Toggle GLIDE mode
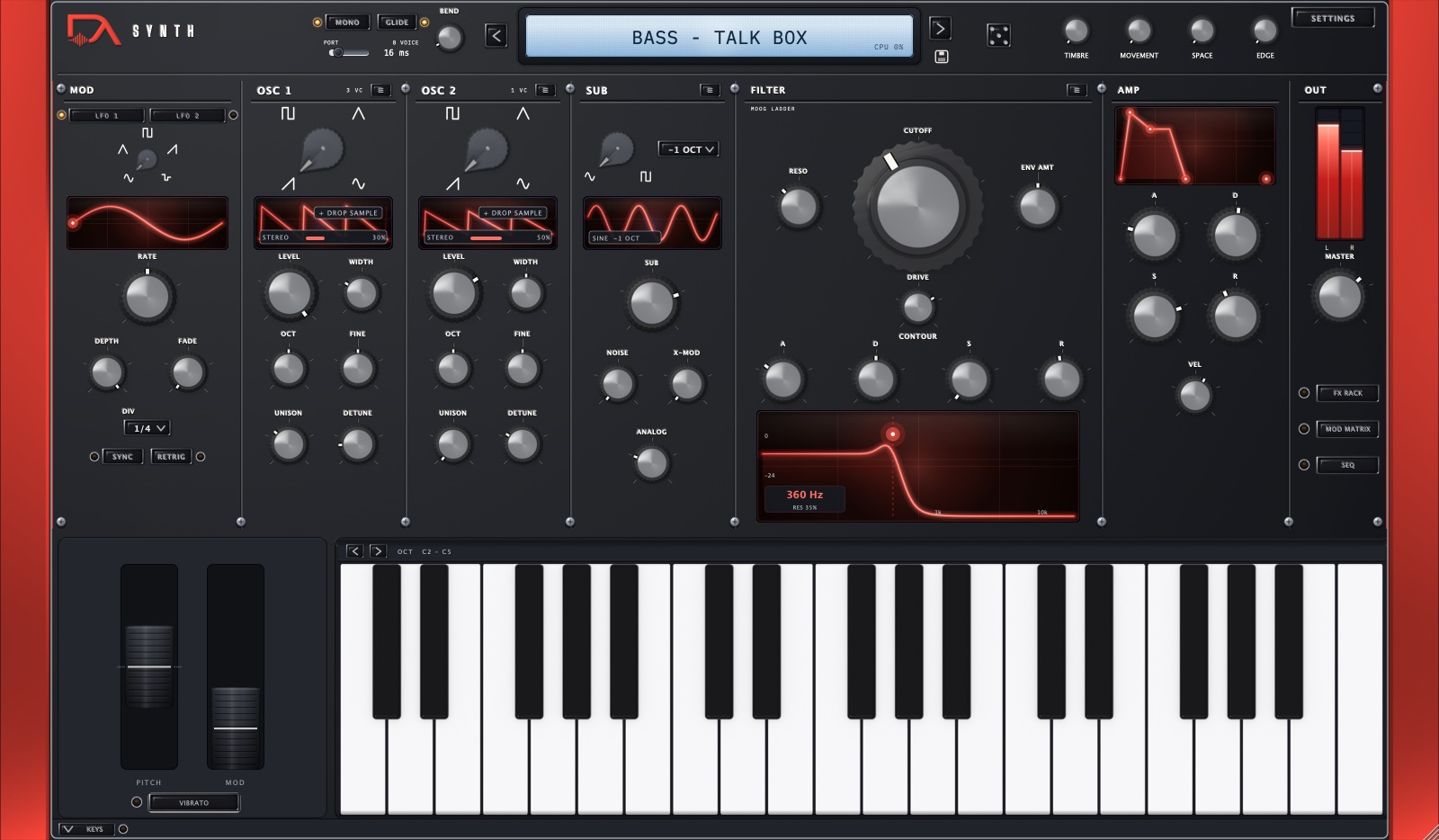This screenshot has width=1439, height=840. click(x=397, y=22)
